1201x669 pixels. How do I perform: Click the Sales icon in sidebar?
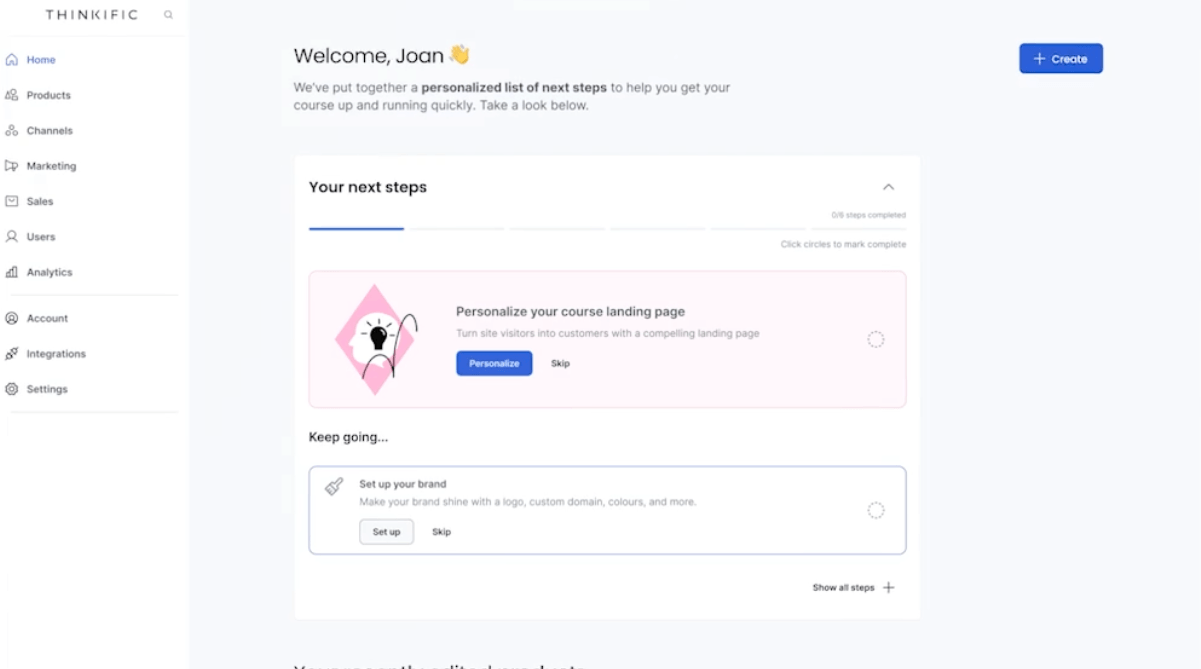12,201
